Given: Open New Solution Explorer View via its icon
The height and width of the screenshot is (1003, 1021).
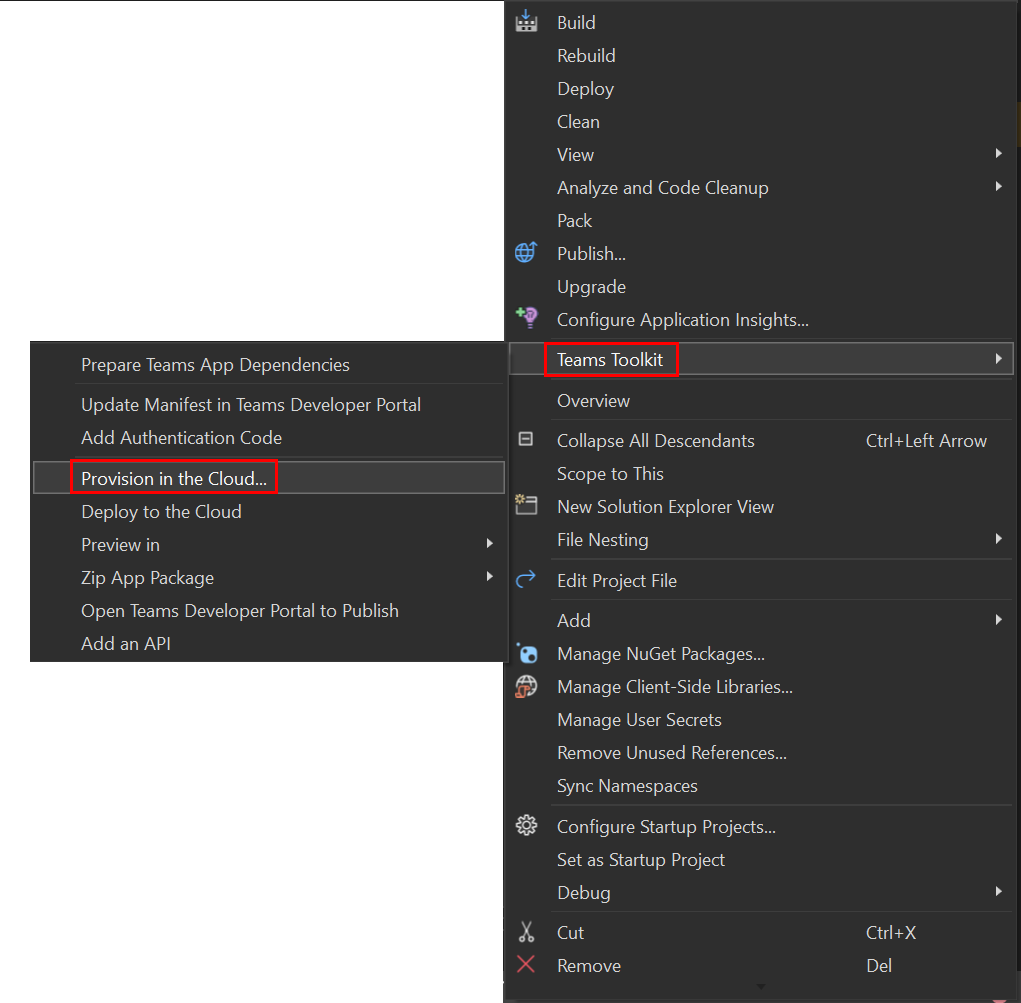Looking at the screenshot, I should point(527,505).
